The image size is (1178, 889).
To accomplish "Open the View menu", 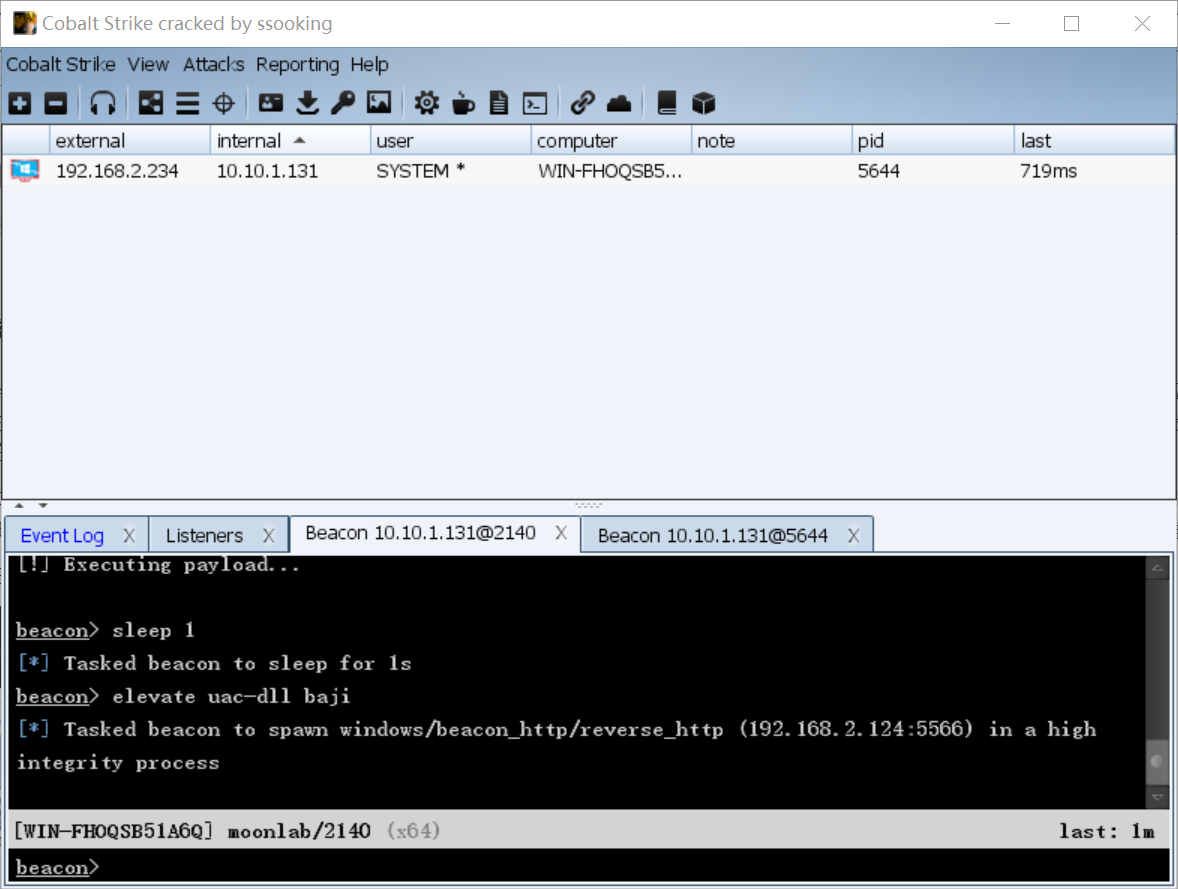I will (x=148, y=65).
